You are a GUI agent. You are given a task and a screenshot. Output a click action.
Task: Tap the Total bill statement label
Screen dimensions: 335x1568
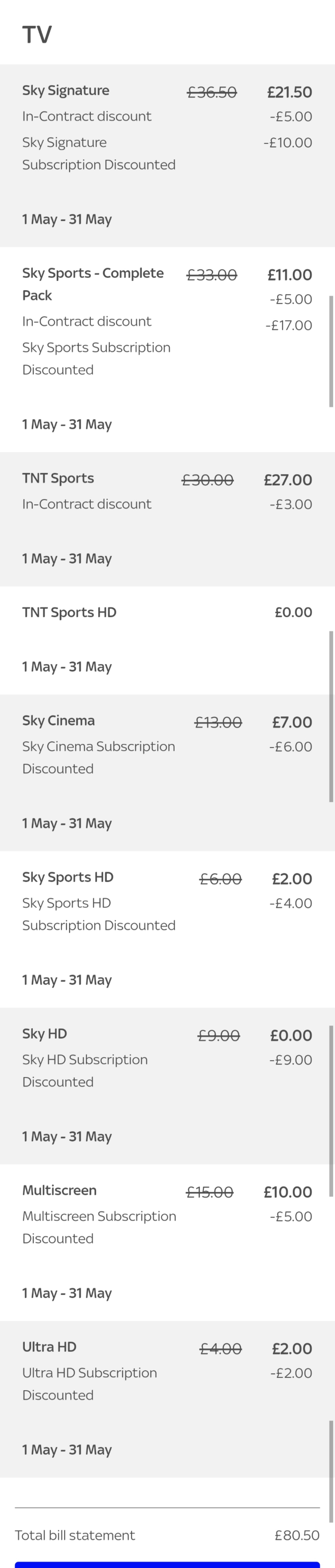click(75, 1535)
